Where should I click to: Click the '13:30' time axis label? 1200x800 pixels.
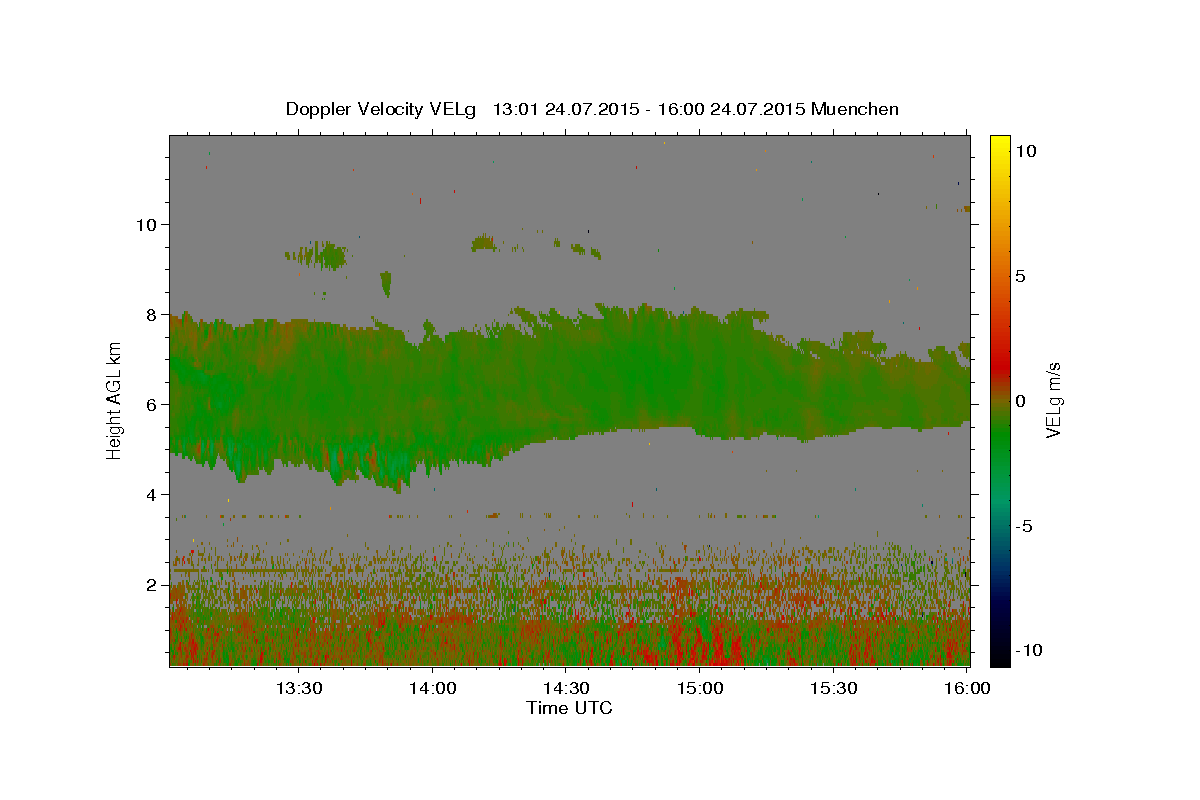coord(298,688)
